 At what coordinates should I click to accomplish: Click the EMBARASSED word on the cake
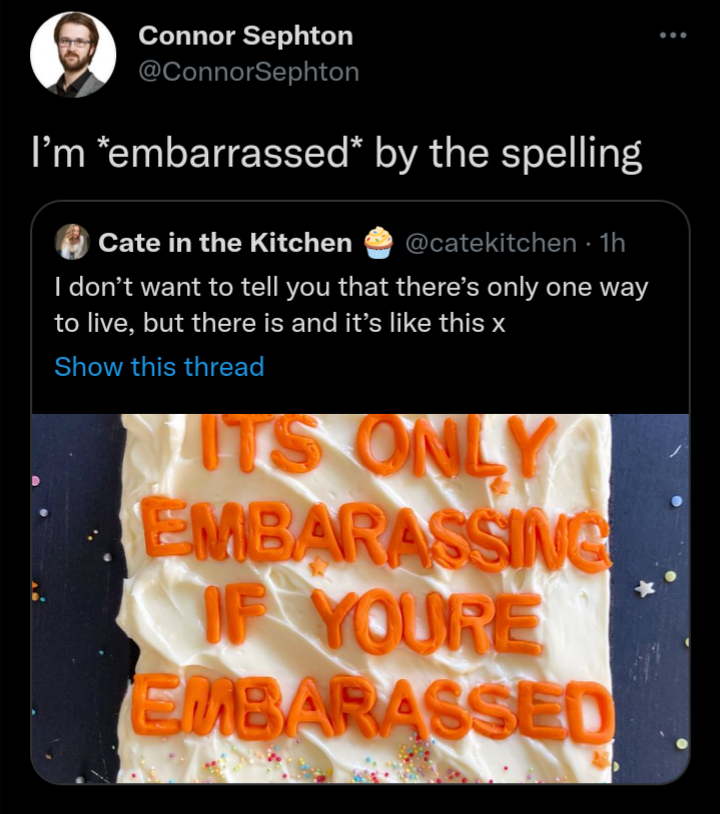(x=373, y=706)
